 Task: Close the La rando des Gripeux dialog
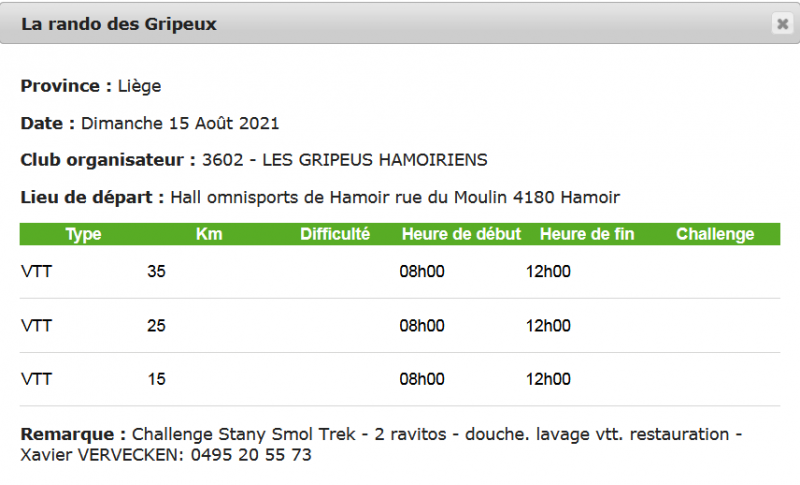point(782,24)
